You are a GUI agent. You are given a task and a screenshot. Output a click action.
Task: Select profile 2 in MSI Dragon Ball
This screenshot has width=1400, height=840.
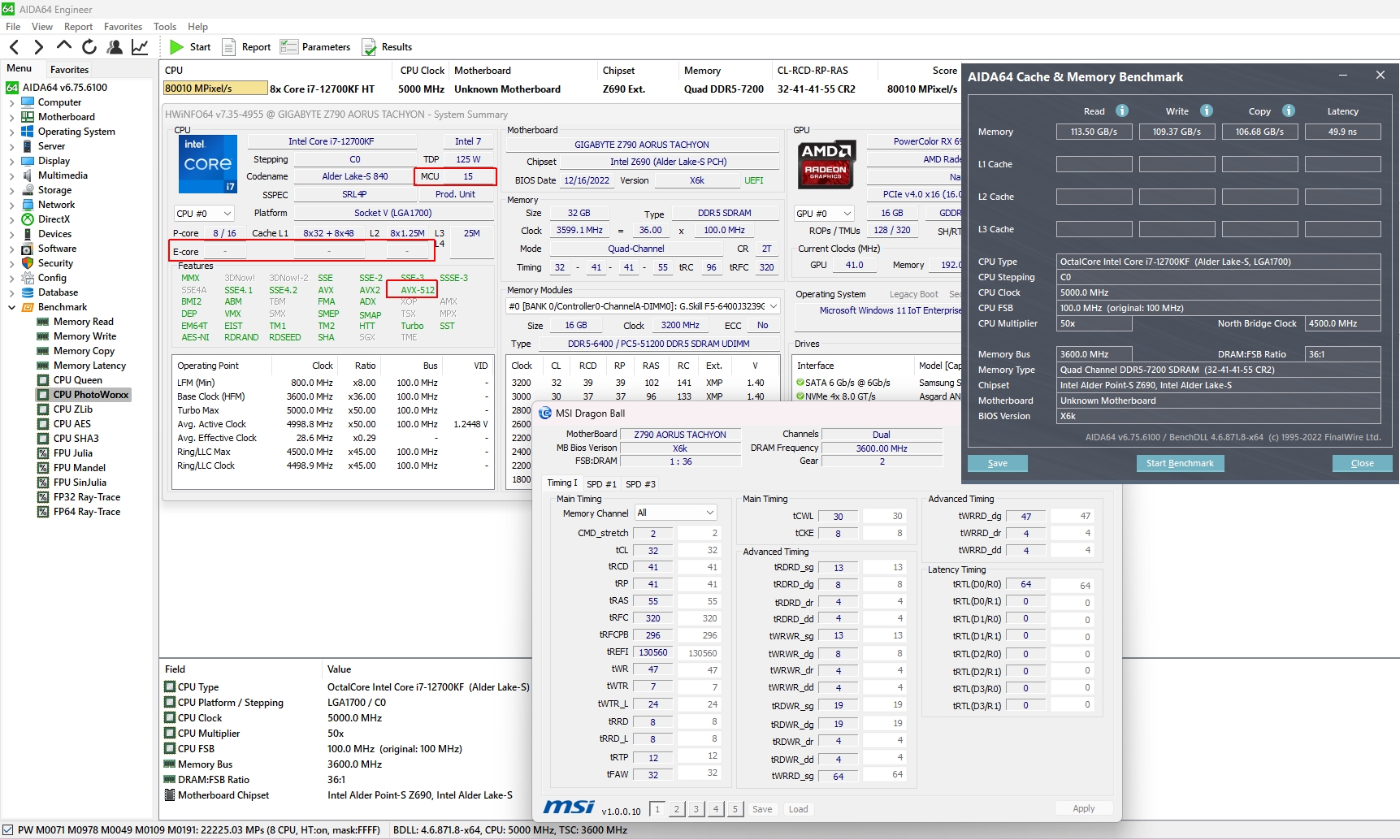coord(676,809)
